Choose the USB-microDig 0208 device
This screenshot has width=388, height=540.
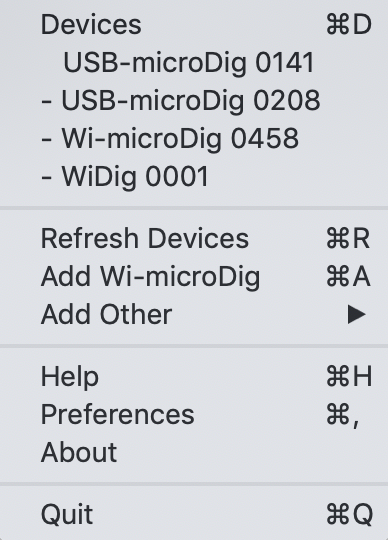point(194,101)
